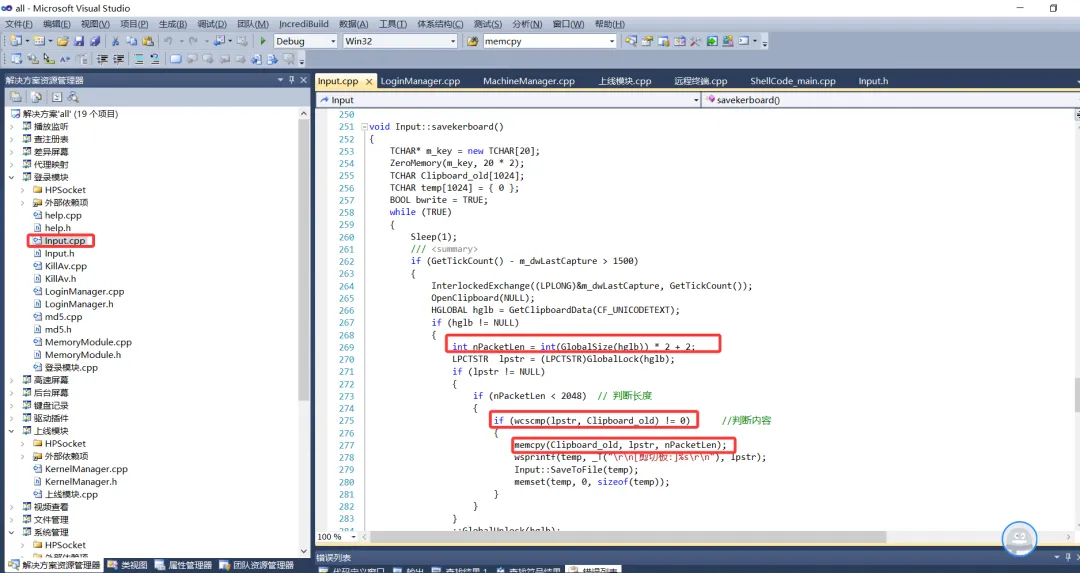This screenshot has height=573, width=1080.
Task: Click the Solution Explorer toolbar icon after memcpy box
Action: [631, 41]
